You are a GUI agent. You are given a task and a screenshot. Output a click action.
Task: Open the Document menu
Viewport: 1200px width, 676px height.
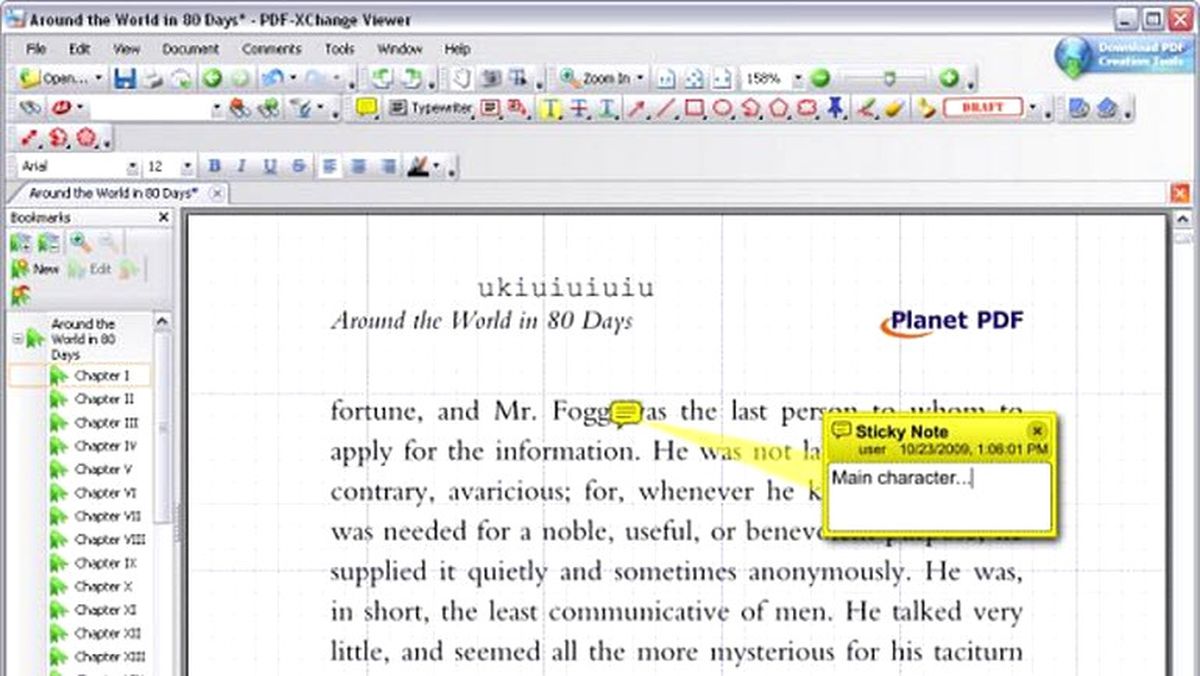coord(190,49)
